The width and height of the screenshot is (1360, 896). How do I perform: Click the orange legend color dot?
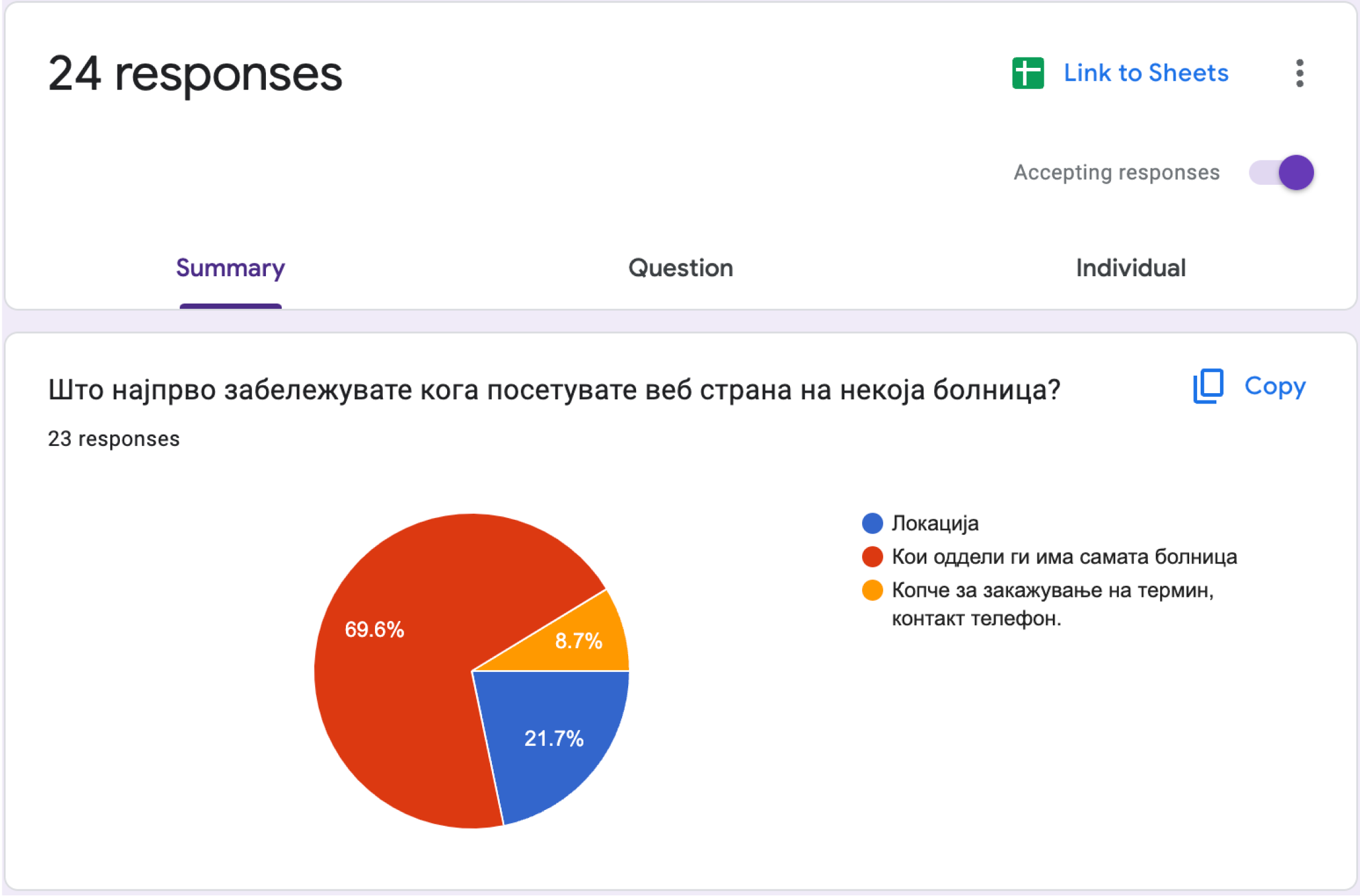coord(872,590)
